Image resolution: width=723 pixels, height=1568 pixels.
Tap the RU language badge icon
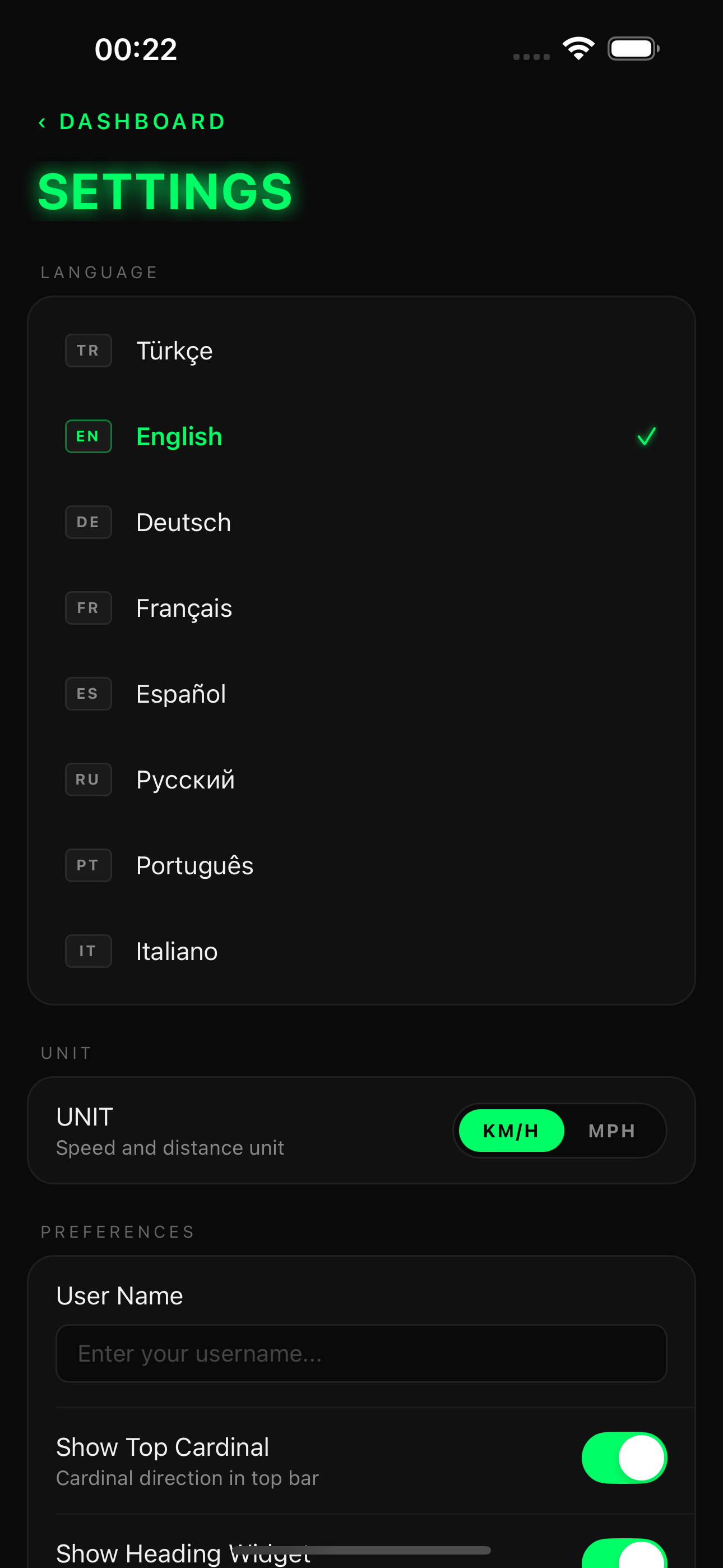[x=88, y=780]
